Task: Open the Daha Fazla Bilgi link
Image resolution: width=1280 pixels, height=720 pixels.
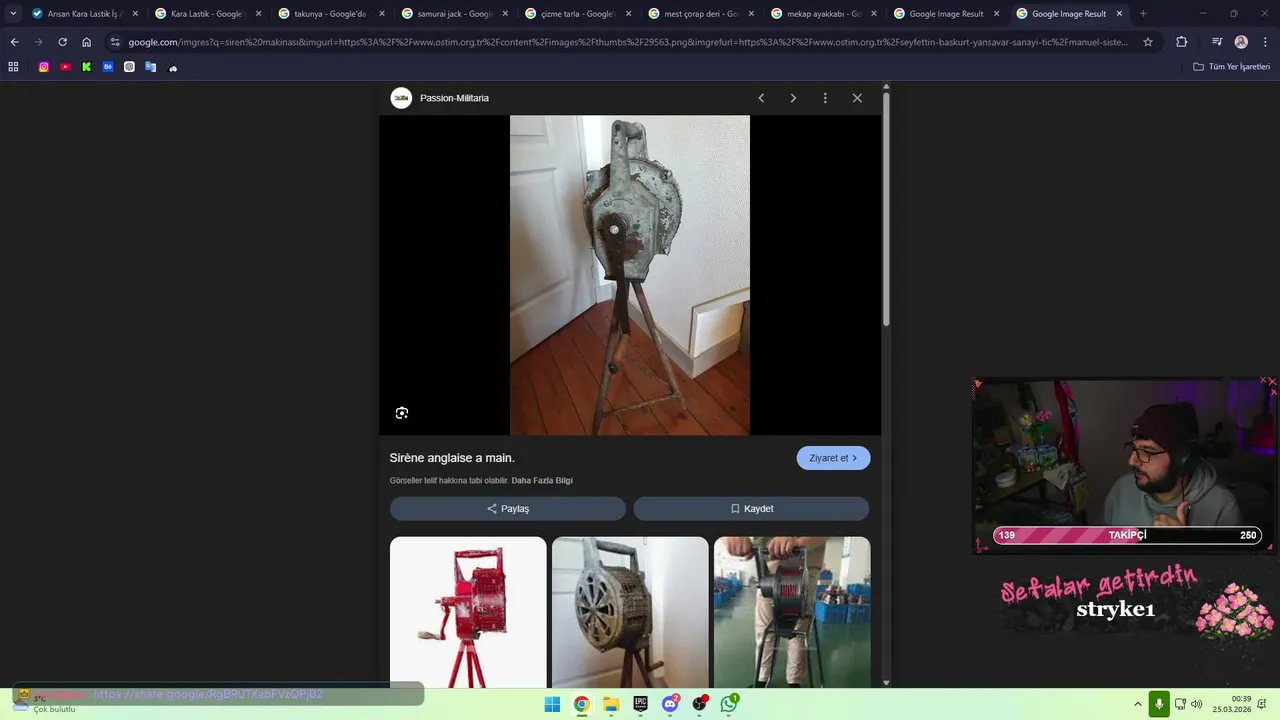Action: click(x=542, y=481)
